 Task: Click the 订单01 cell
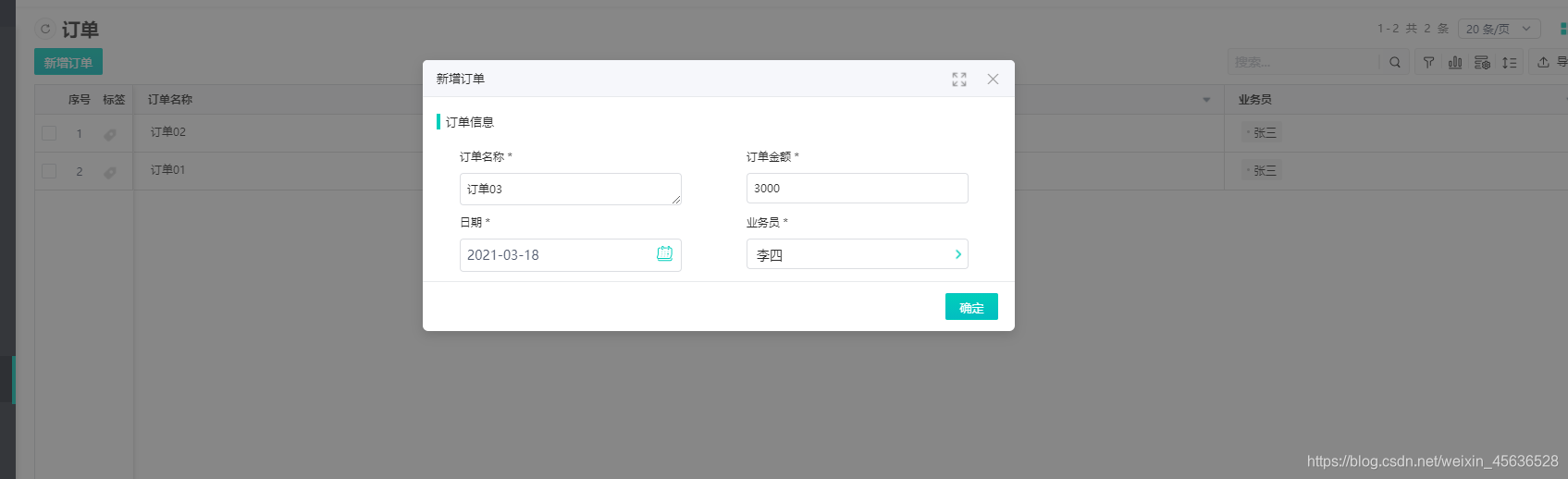tap(168, 170)
